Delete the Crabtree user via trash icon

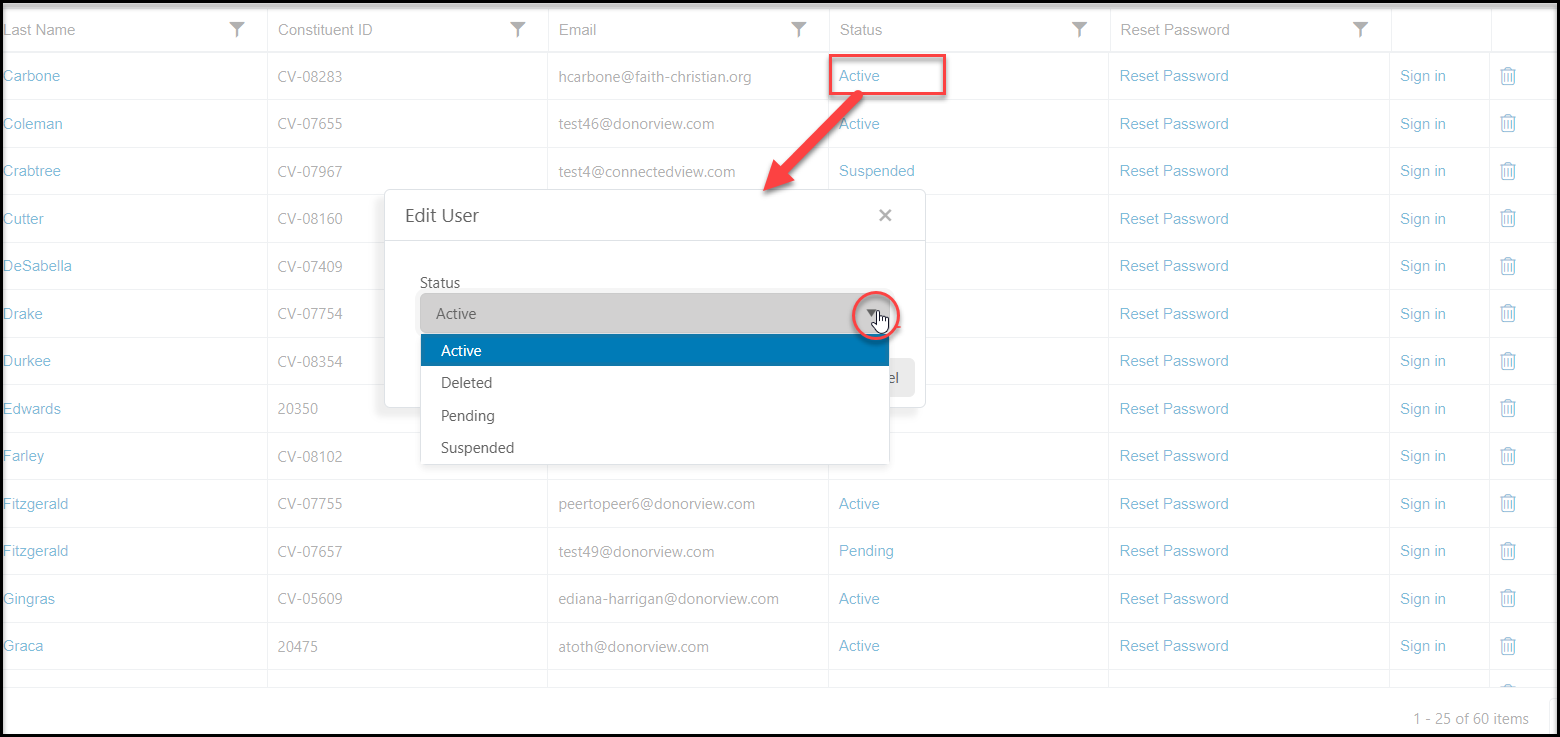(x=1508, y=171)
